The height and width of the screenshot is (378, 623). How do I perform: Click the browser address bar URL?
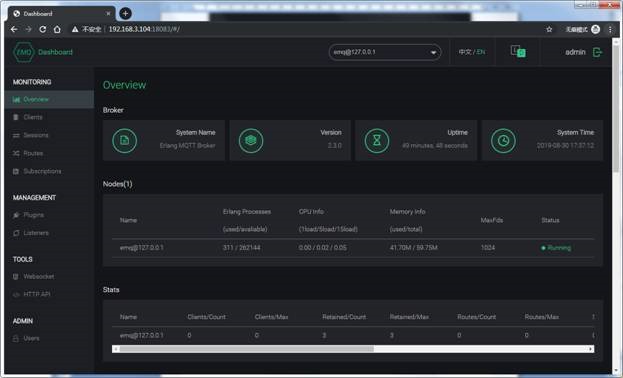tap(144, 29)
